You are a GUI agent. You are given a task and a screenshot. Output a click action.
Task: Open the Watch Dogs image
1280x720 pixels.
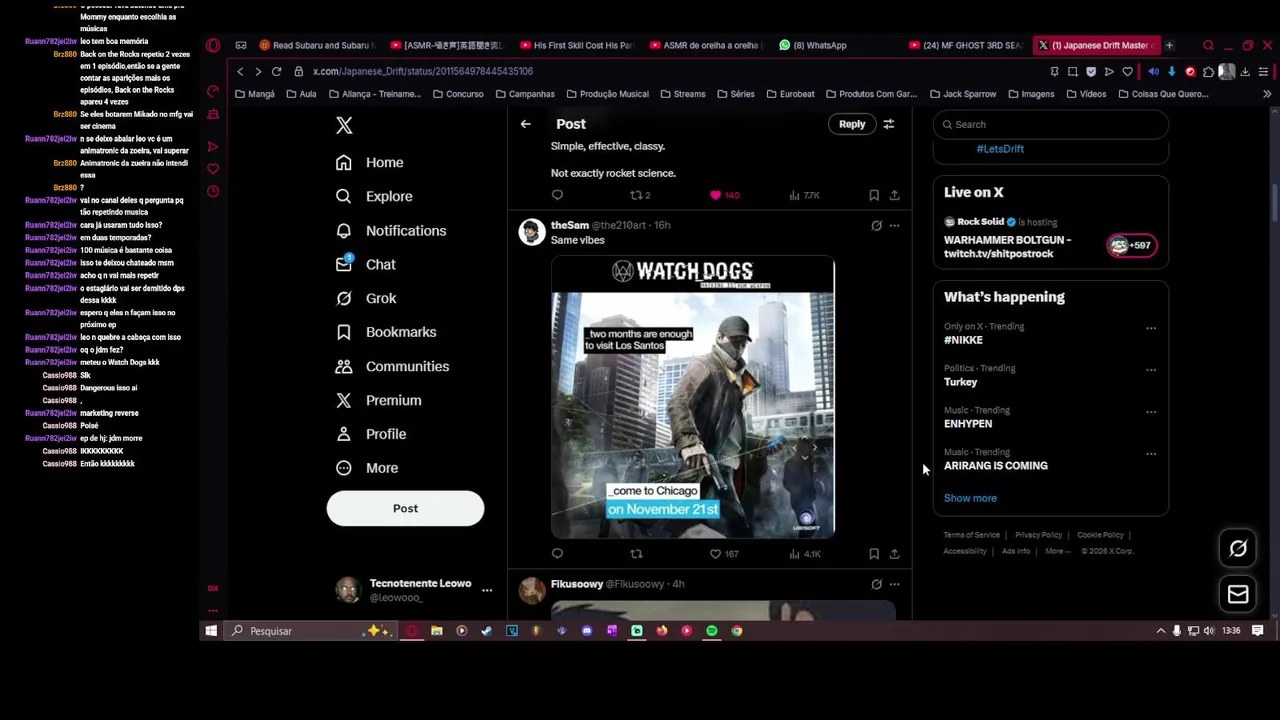[x=692, y=398]
